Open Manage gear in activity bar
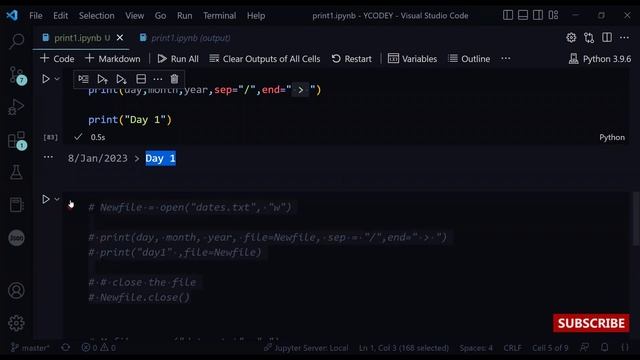The width and height of the screenshot is (640, 360). pyautogui.click(x=16, y=323)
